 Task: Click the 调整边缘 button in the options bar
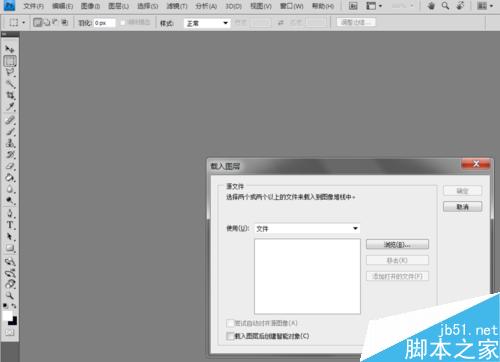tap(356, 22)
